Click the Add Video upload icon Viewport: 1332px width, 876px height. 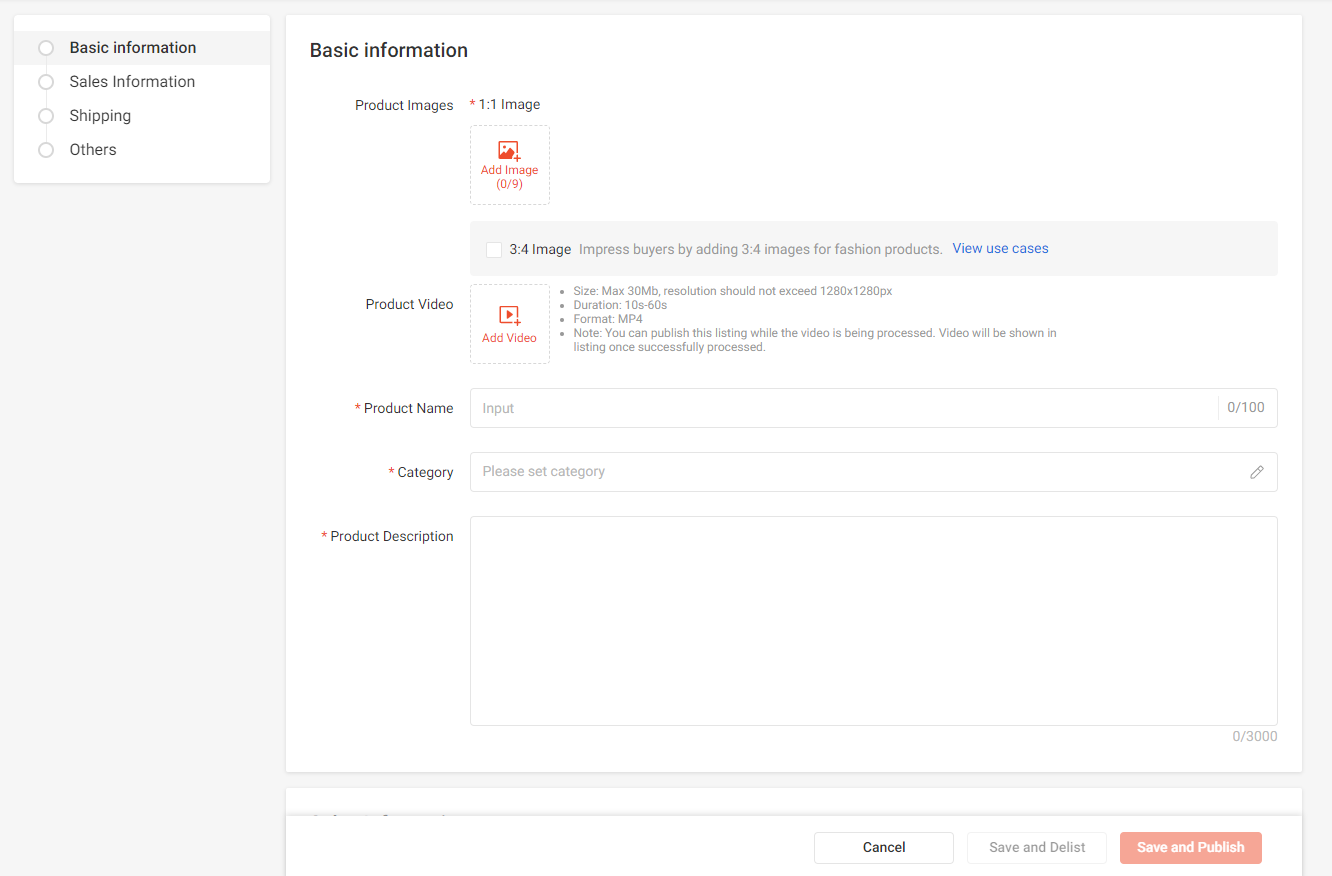509,315
